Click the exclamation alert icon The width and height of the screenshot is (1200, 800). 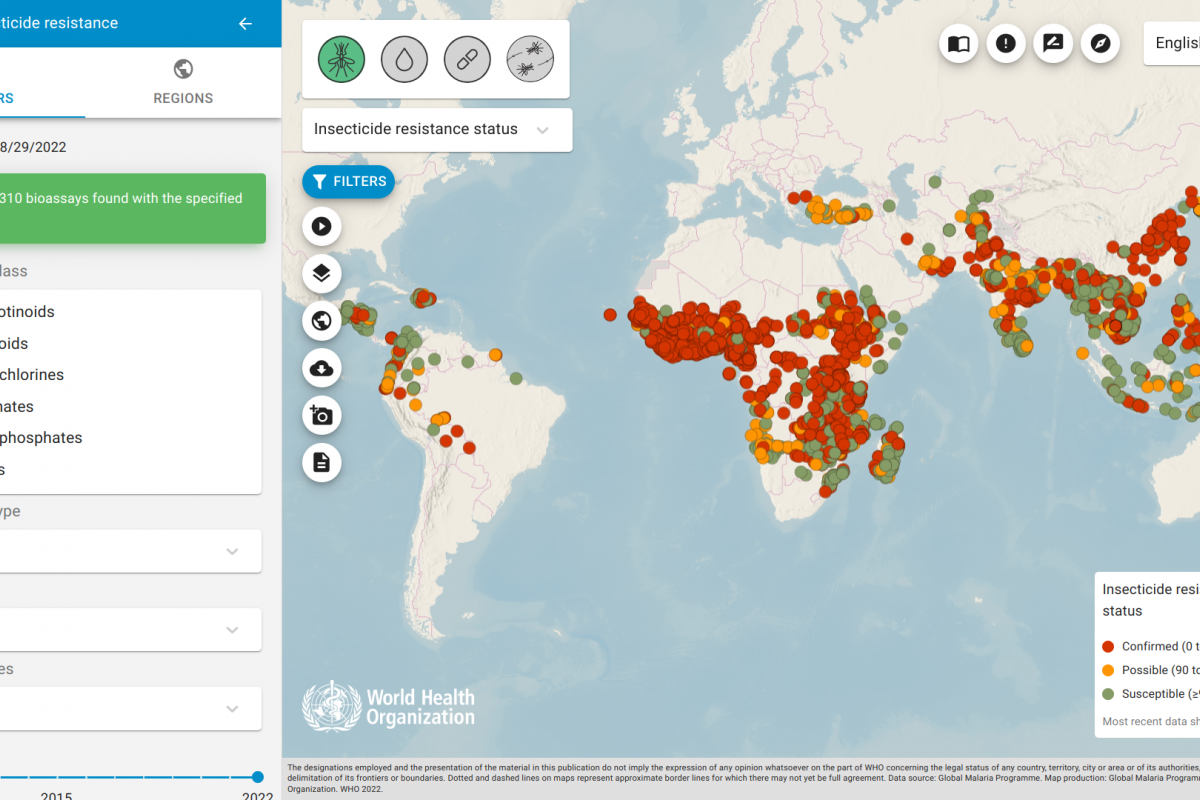point(1006,43)
